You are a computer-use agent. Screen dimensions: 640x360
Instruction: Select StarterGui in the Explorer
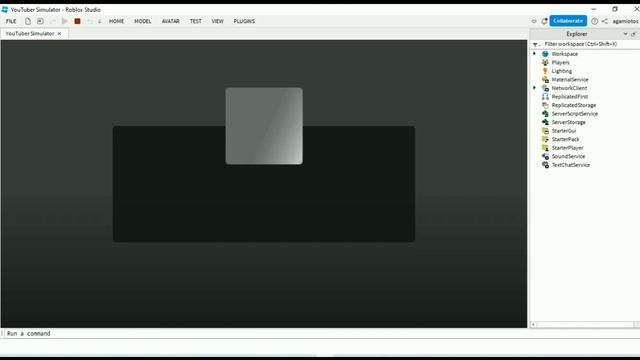coord(564,131)
